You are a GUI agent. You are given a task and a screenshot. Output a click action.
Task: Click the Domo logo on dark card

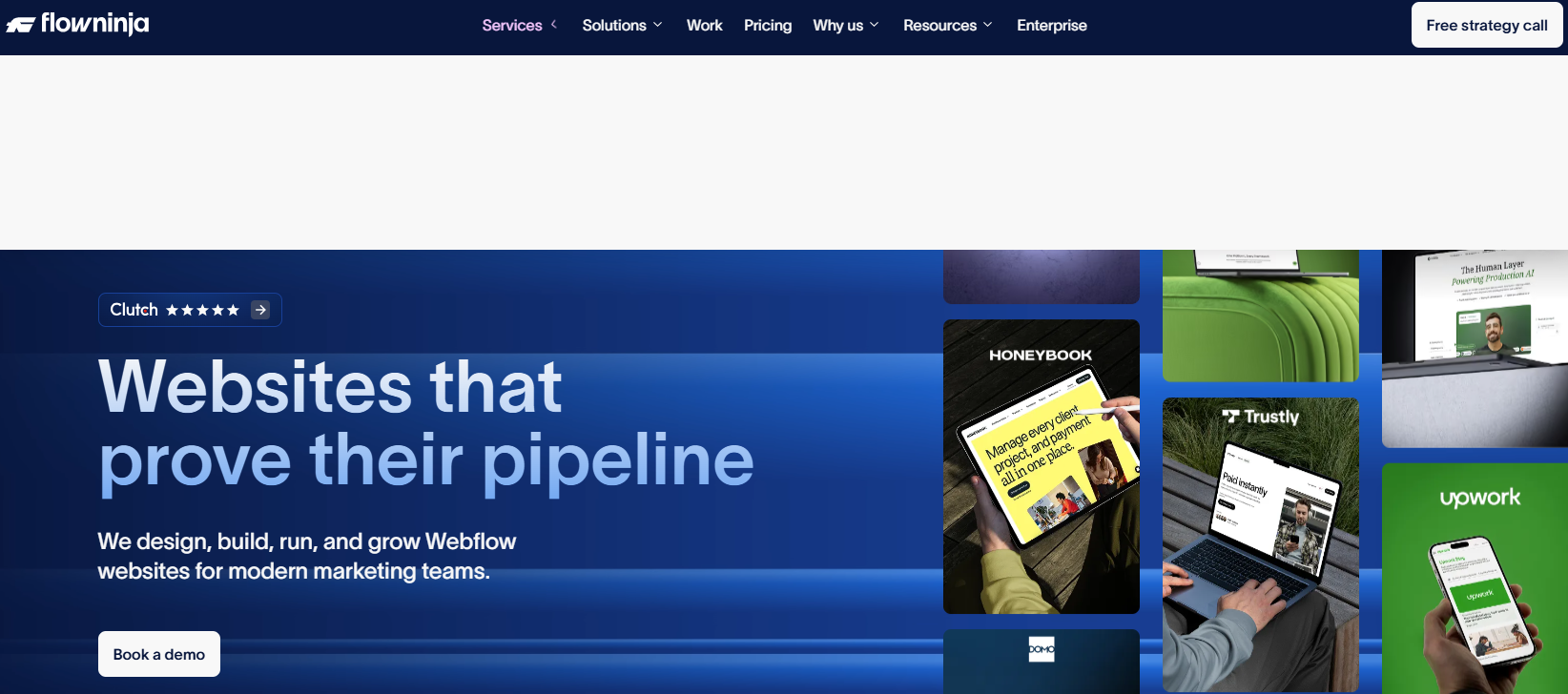(1042, 649)
